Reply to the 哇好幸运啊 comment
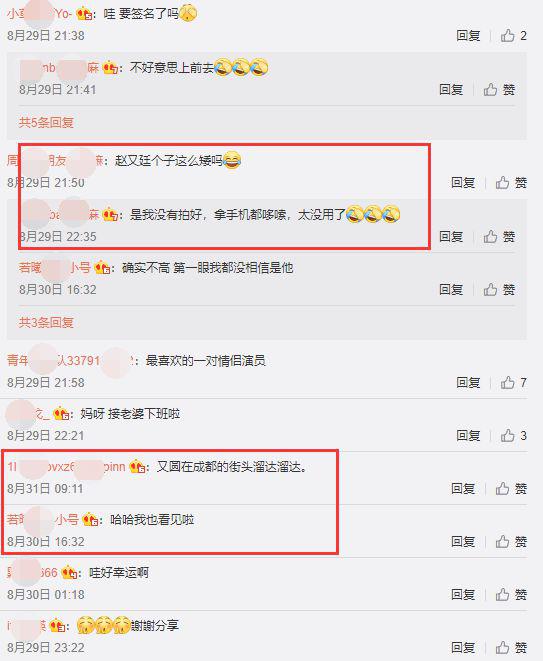This screenshot has height=661, width=543. [463, 594]
